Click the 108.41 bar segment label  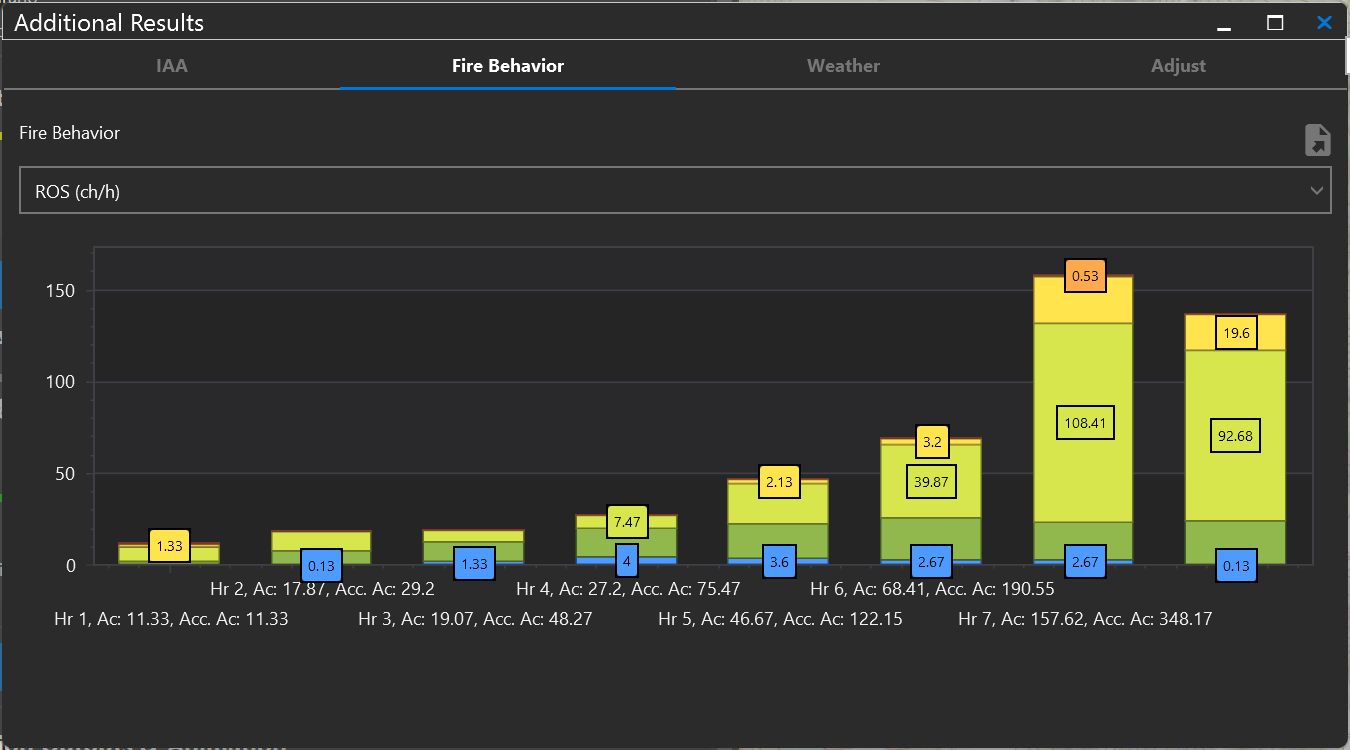point(1085,423)
